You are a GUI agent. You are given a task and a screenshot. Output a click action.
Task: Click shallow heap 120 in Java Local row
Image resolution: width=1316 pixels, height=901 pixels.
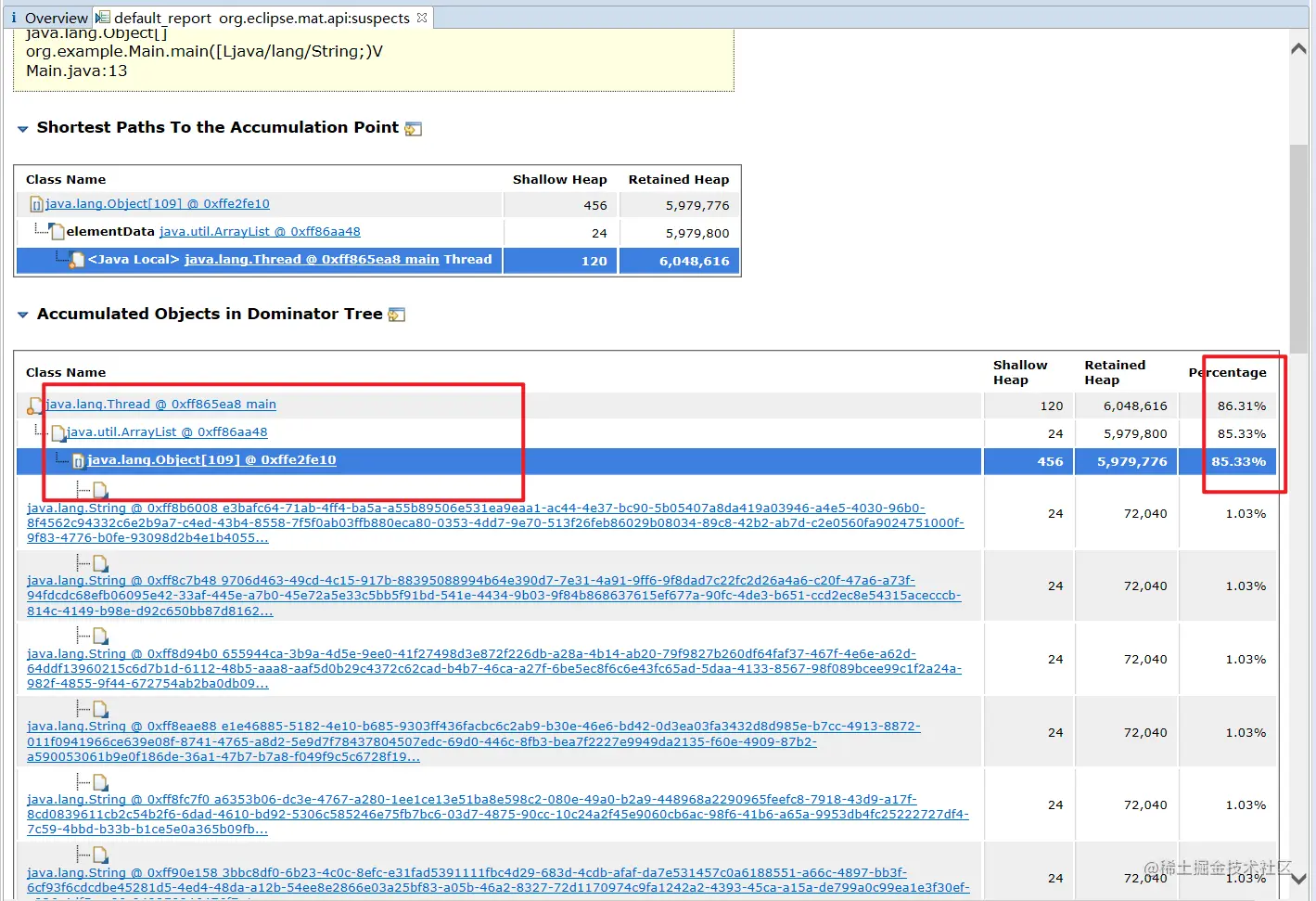point(594,262)
